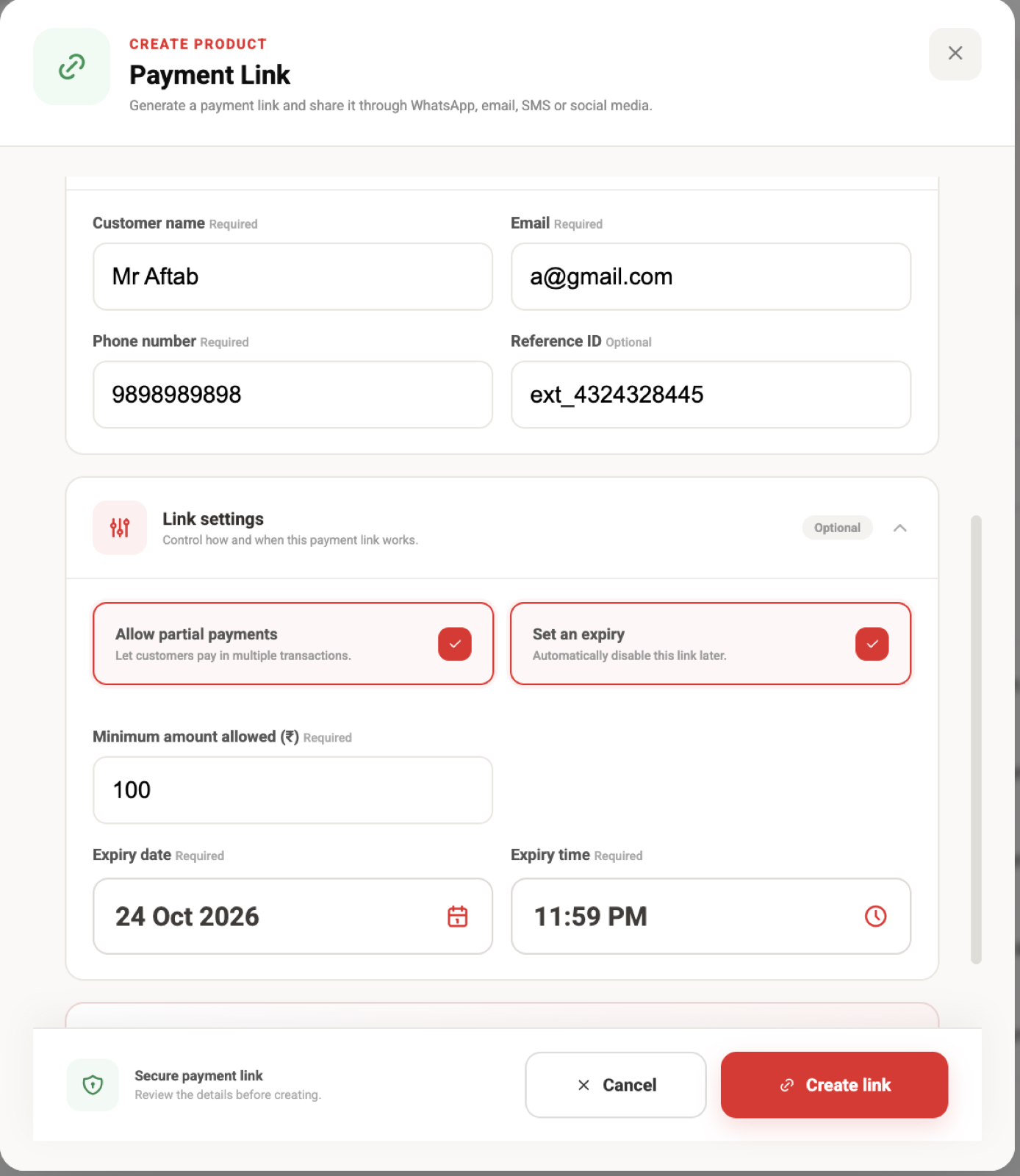Viewport: 1020px width, 1176px height.
Task: Collapse the Link settings section
Action: 899,528
